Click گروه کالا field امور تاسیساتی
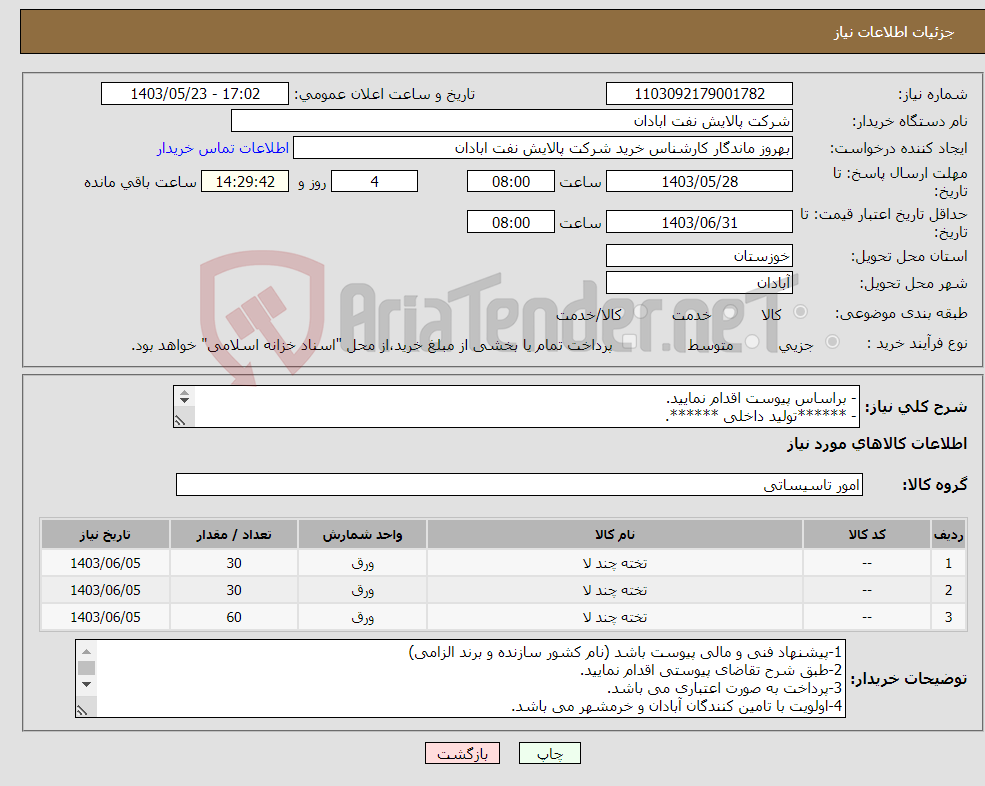 (520, 485)
